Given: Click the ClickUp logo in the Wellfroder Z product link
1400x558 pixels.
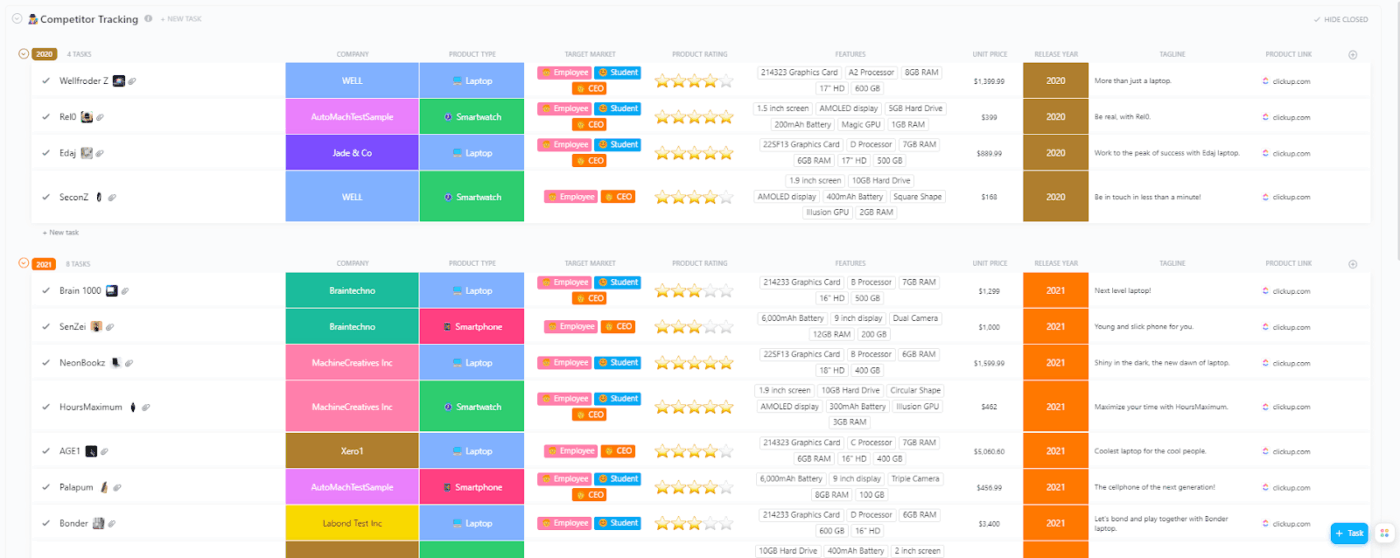Looking at the screenshot, I should (x=1266, y=81).
